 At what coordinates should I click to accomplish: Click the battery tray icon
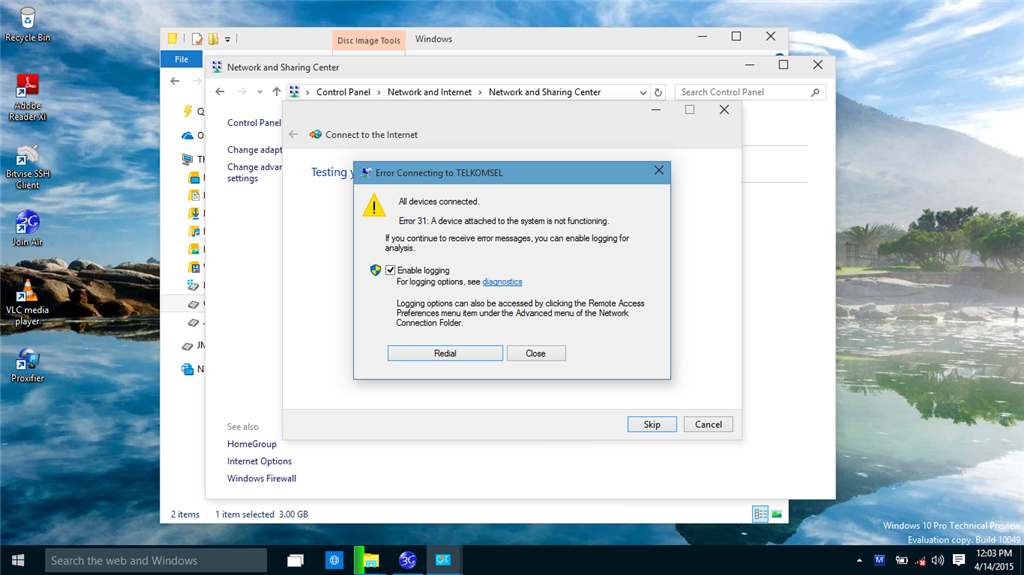(x=901, y=560)
